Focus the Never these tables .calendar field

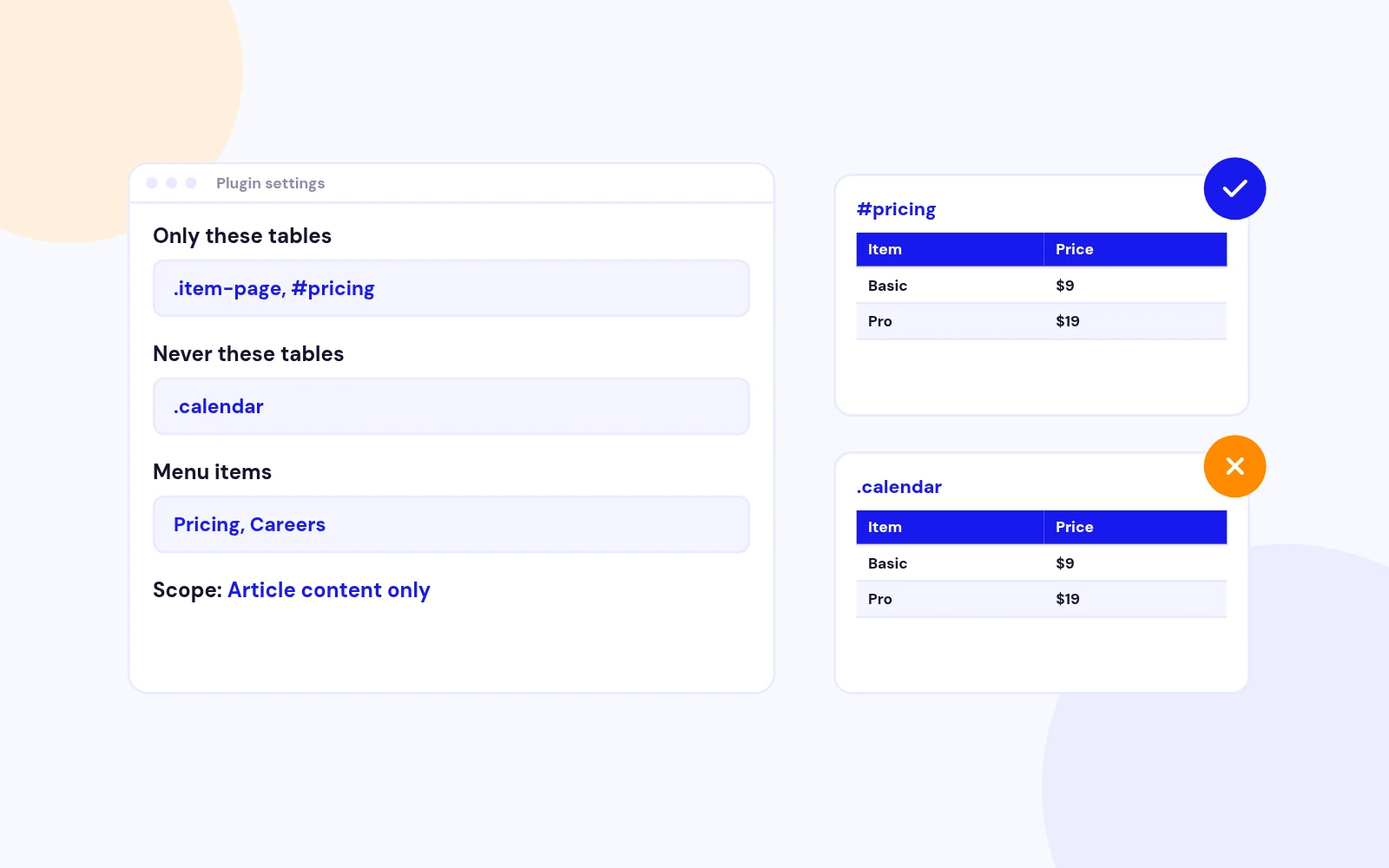tap(451, 406)
